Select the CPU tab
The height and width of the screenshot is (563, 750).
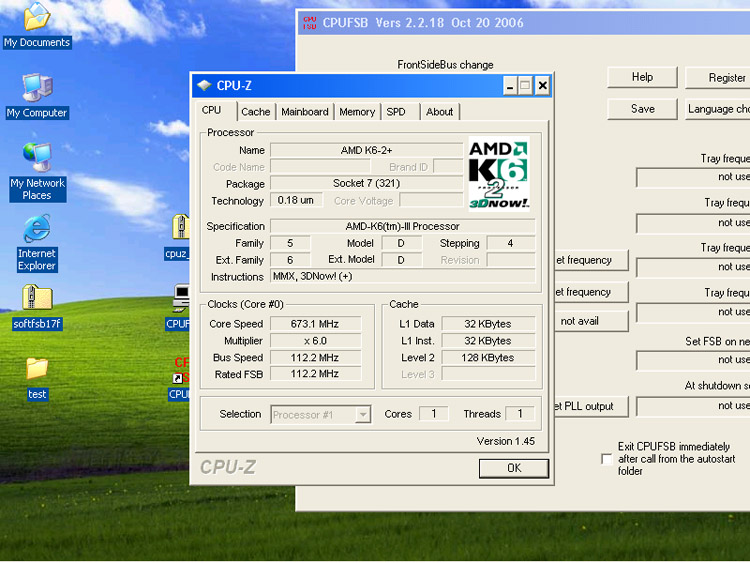pos(211,110)
